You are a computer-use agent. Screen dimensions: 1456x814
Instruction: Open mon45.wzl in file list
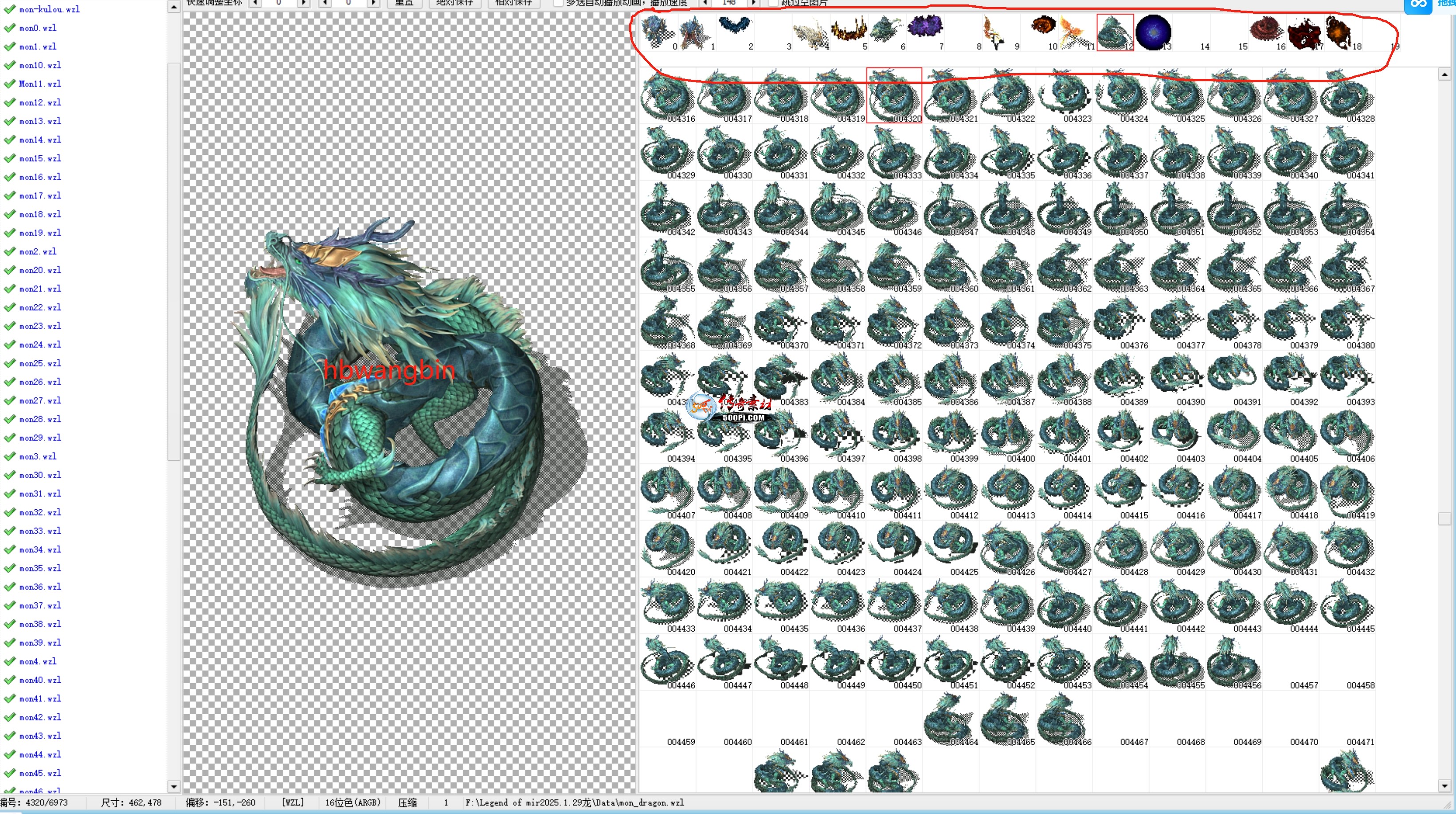coord(40,773)
